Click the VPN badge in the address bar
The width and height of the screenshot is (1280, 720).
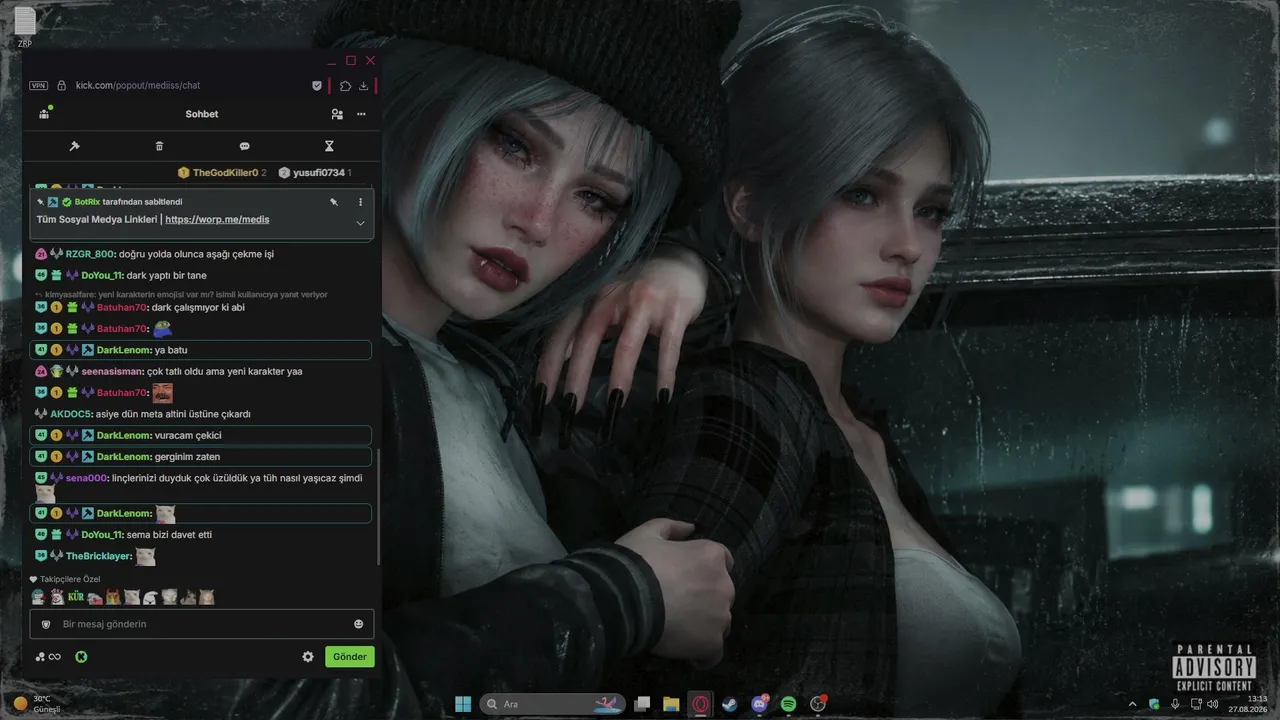tap(39, 86)
